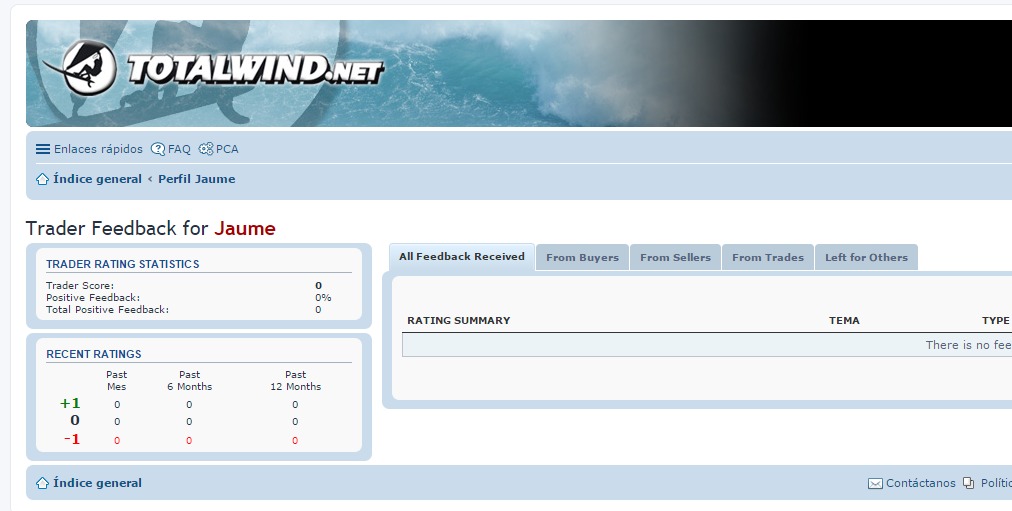Image resolution: width=1012 pixels, height=511 pixels.
Task: Click the 0% Positive Feedback value
Action: tap(323, 298)
